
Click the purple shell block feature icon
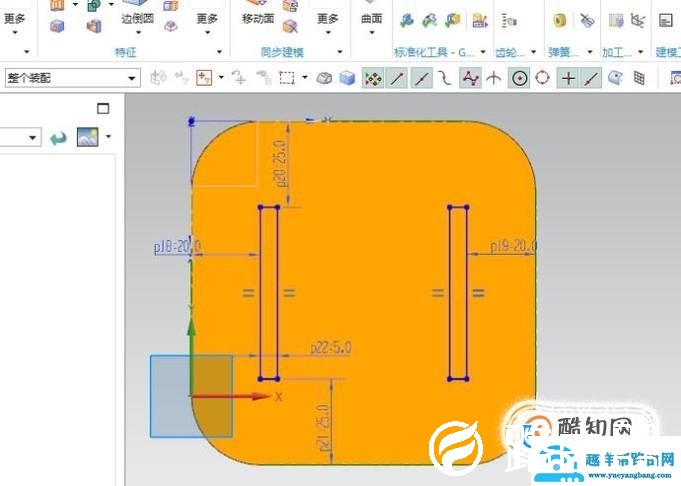pyautogui.click(x=57, y=26)
